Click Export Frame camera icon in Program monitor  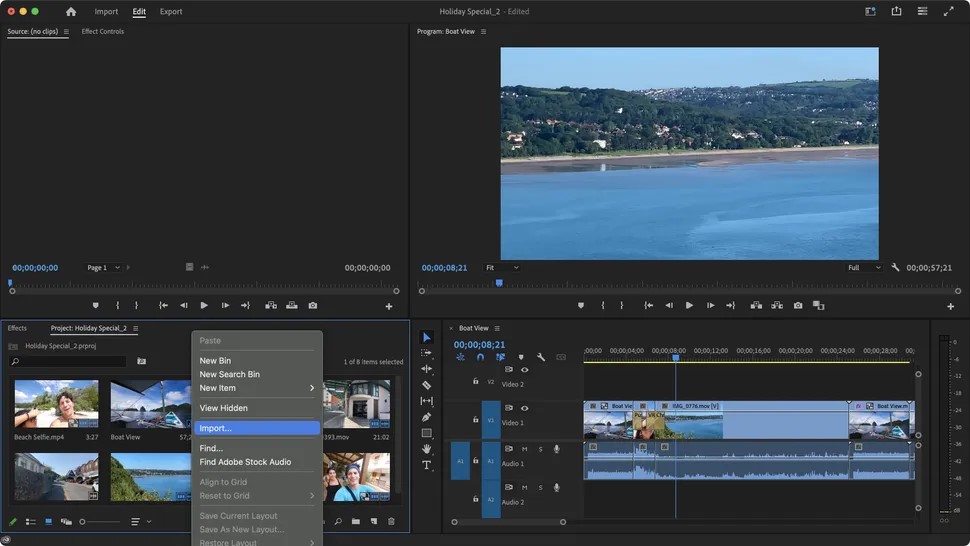click(x=797, y=306)
